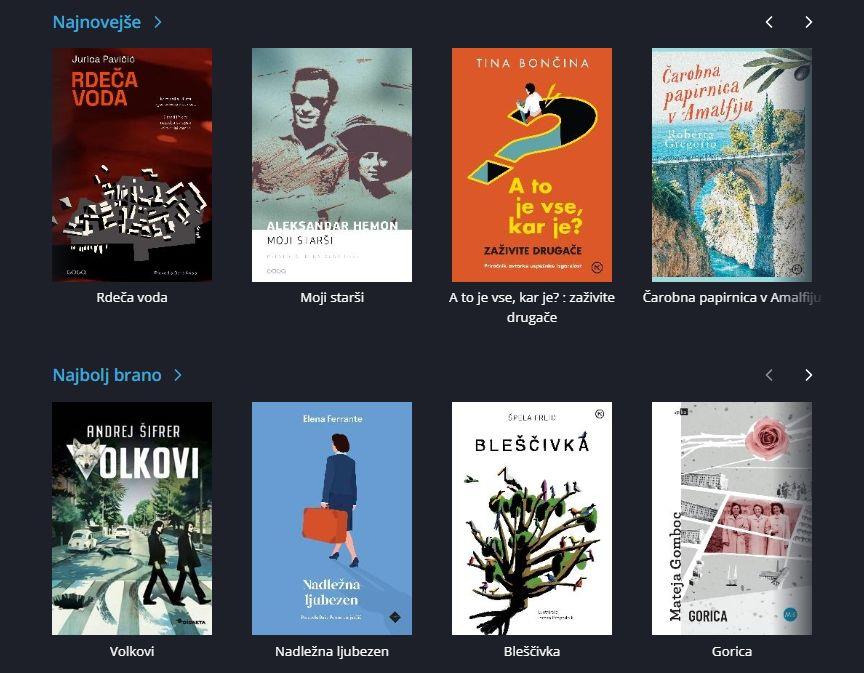The height and width of the screenshot is (673, 864).
Task: Click the Moji starši title text
Action: pyautogui.click(x=332, y=298)
